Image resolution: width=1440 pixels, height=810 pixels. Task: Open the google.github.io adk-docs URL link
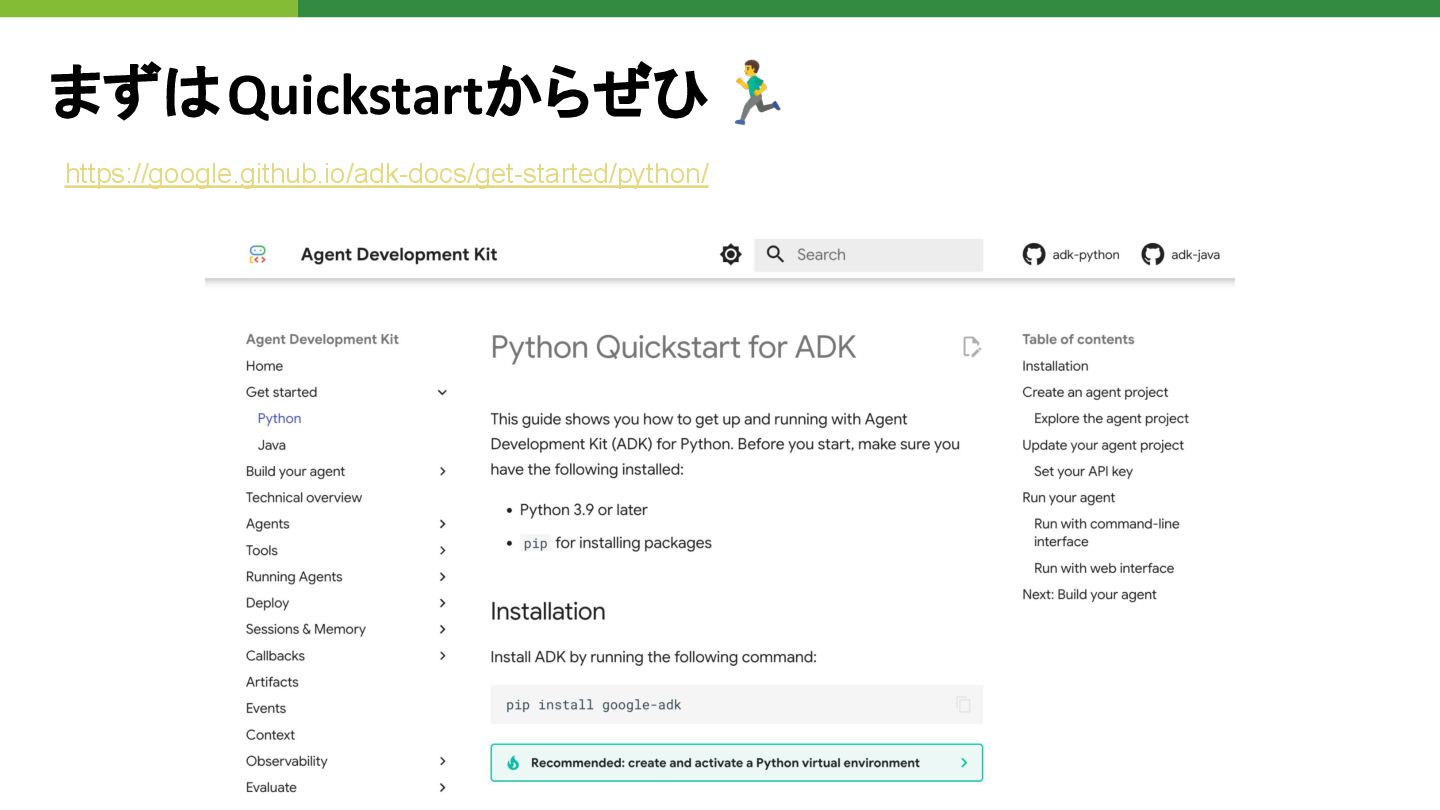(387, 174)
